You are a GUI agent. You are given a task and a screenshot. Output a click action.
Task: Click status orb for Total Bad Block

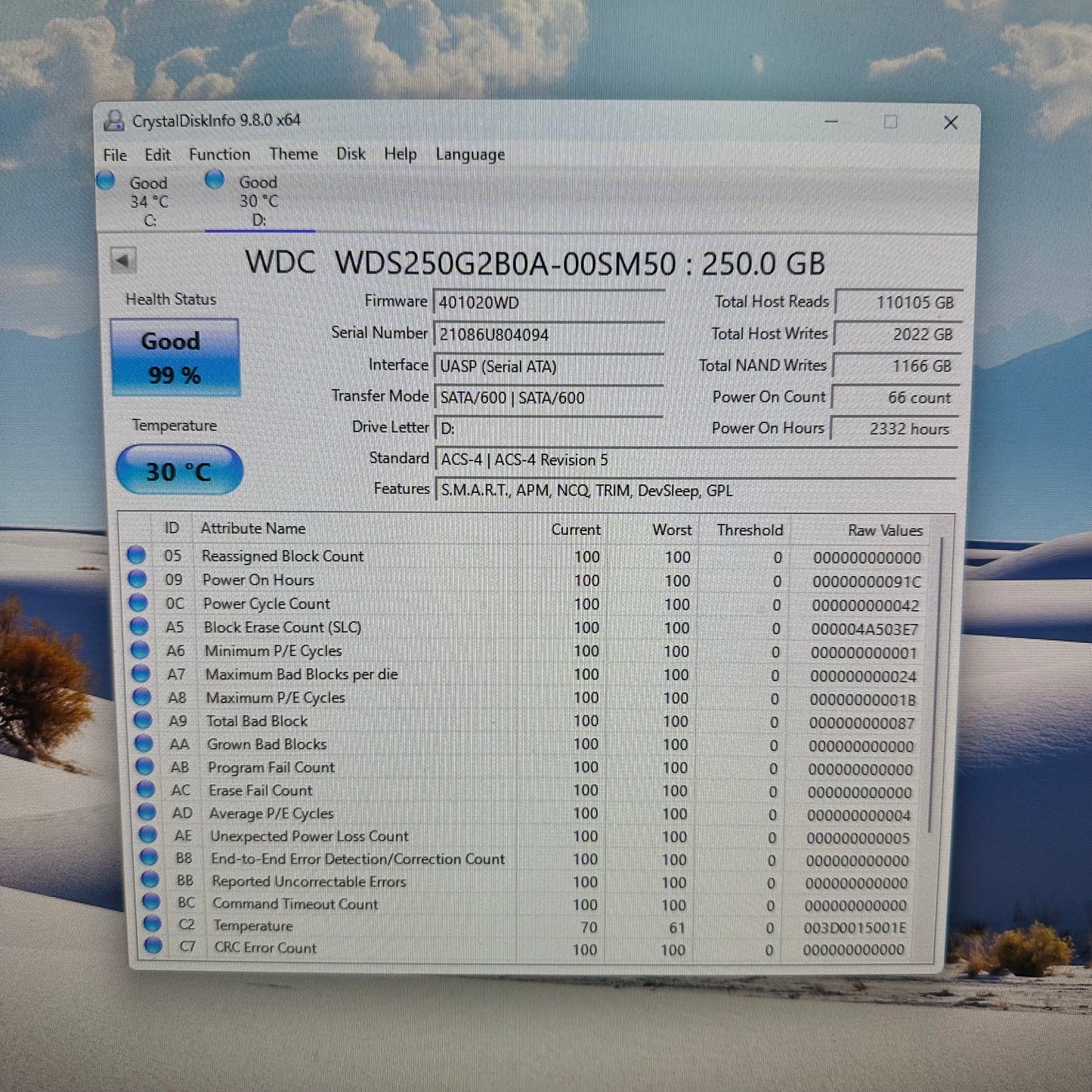[143, 720]
